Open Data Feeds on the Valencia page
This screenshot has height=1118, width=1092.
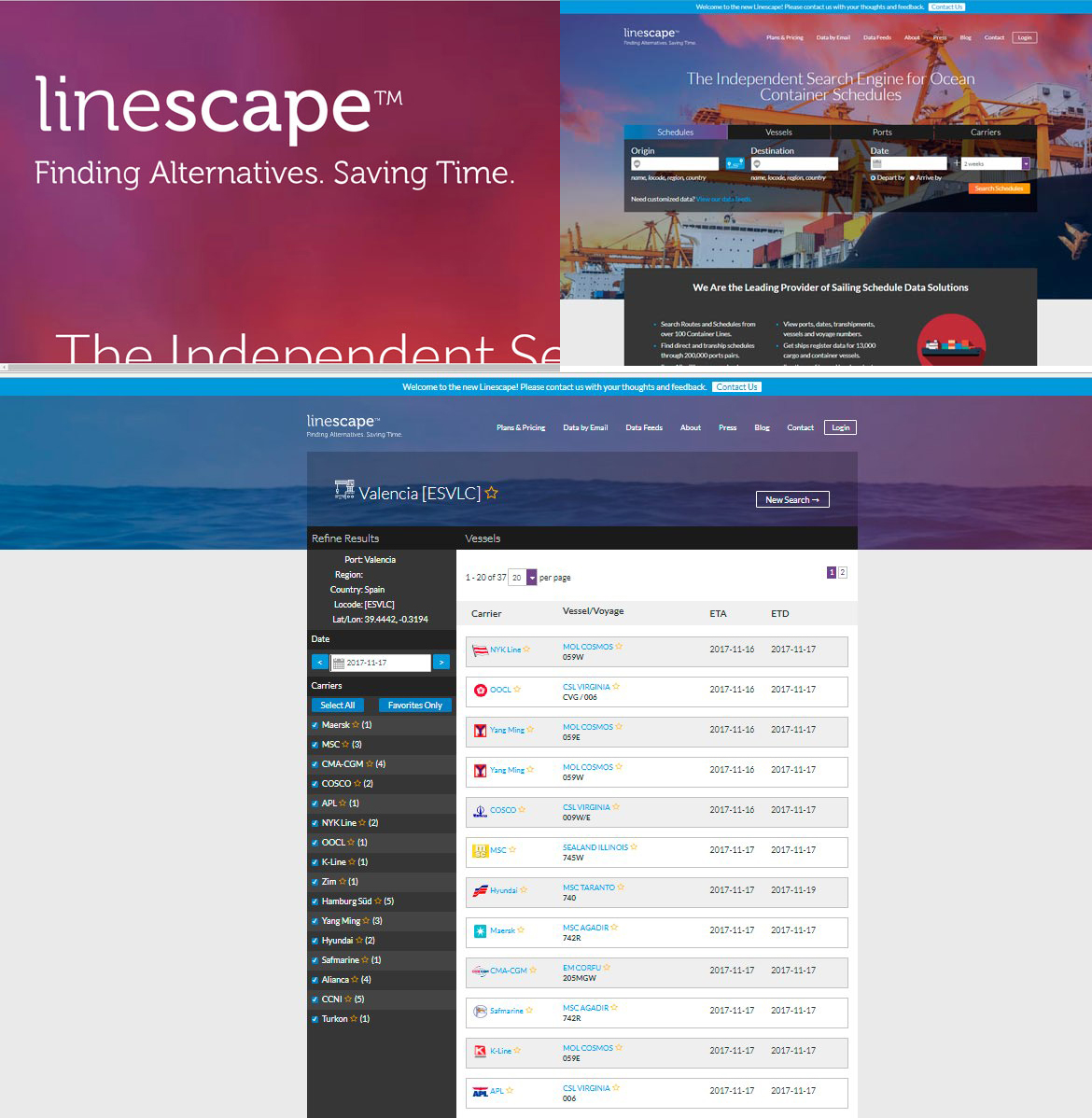(x=644, y=427)
